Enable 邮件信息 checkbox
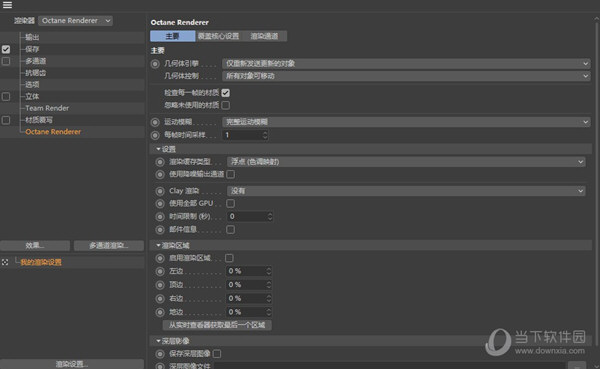The image size is (600, 369). tap(230, 229)
